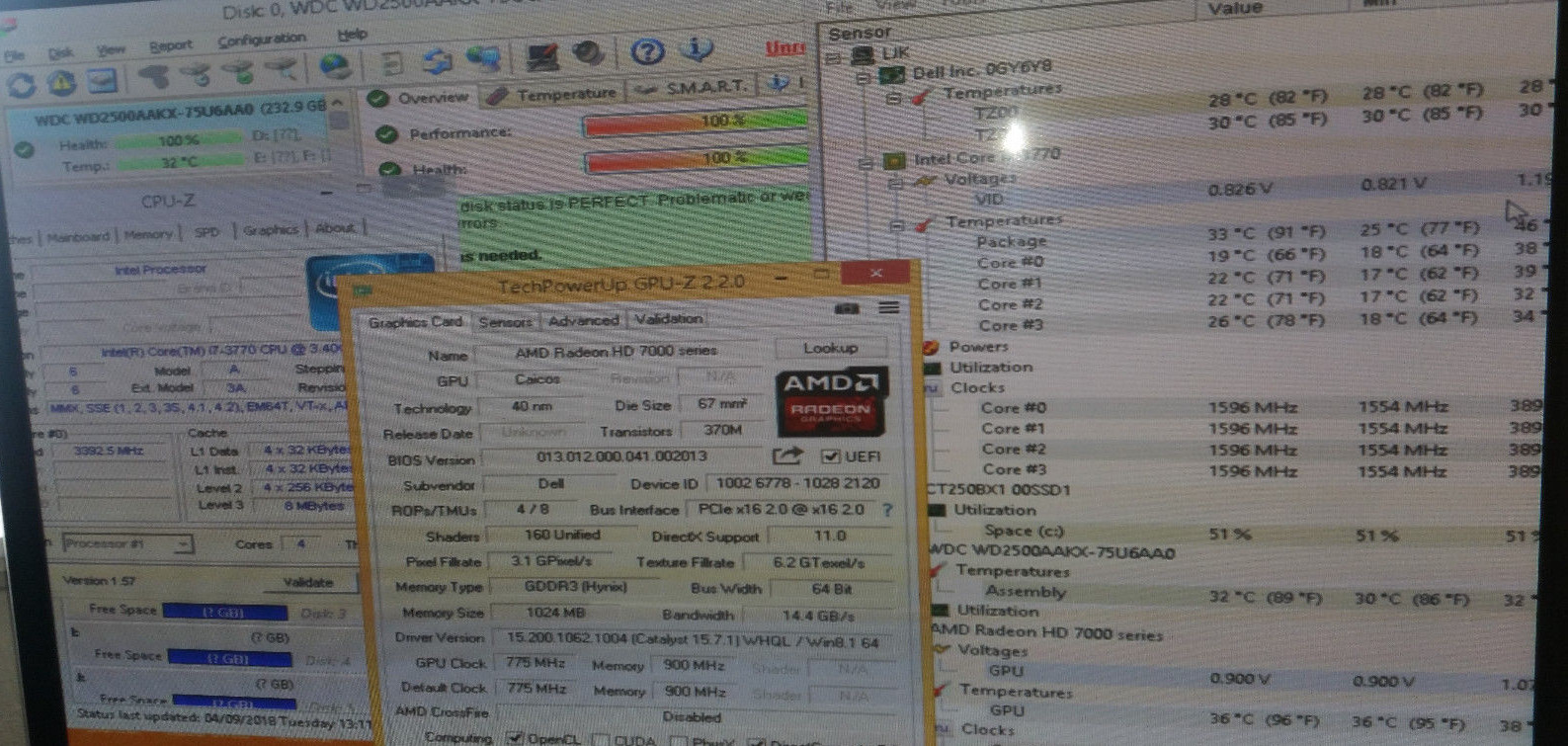Collapse the UK root node expander
This screenshot has width=1568, height=746.
pyautogui.click(x=835, y=56)
